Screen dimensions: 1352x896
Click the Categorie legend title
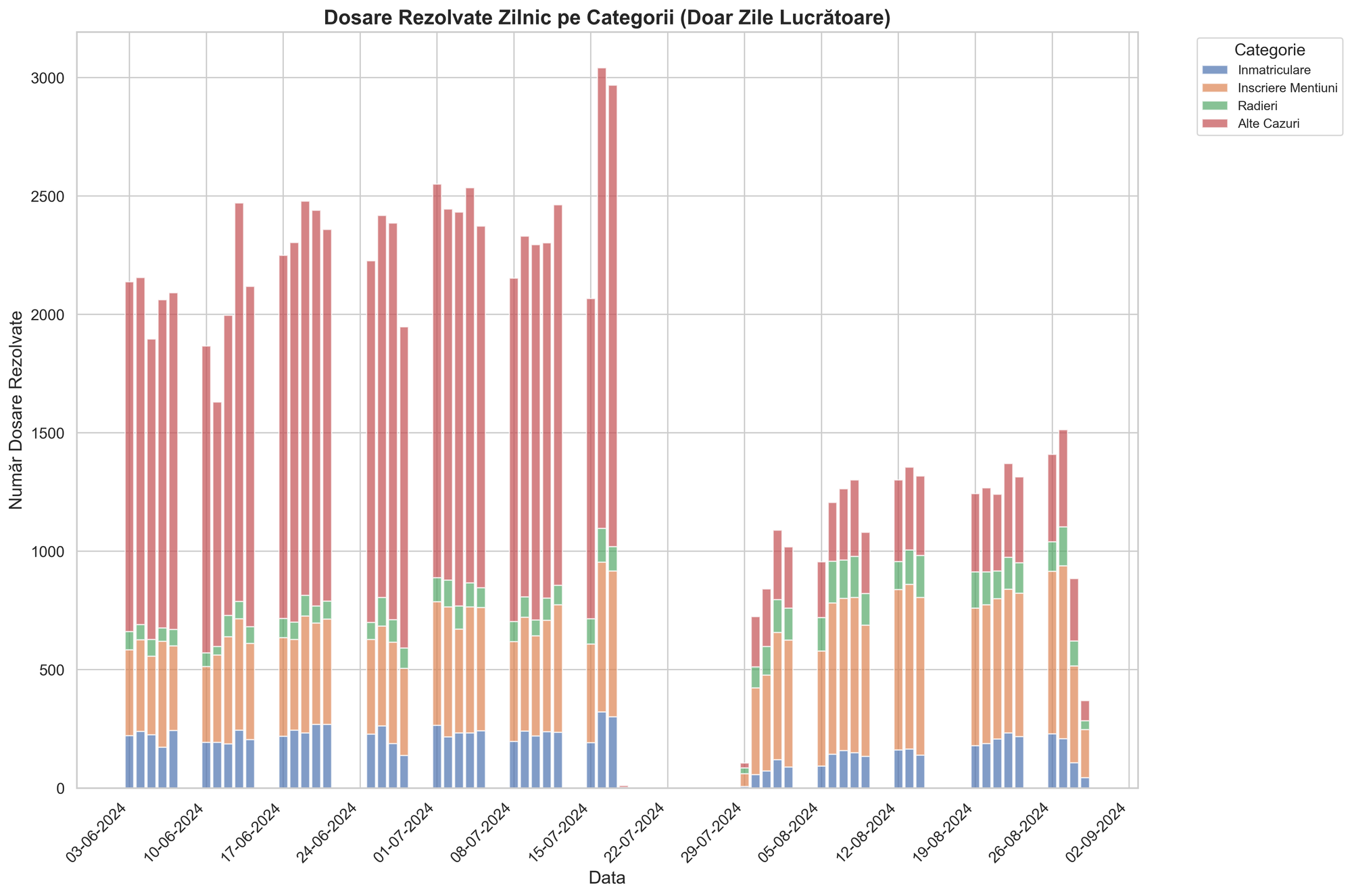1269,49
